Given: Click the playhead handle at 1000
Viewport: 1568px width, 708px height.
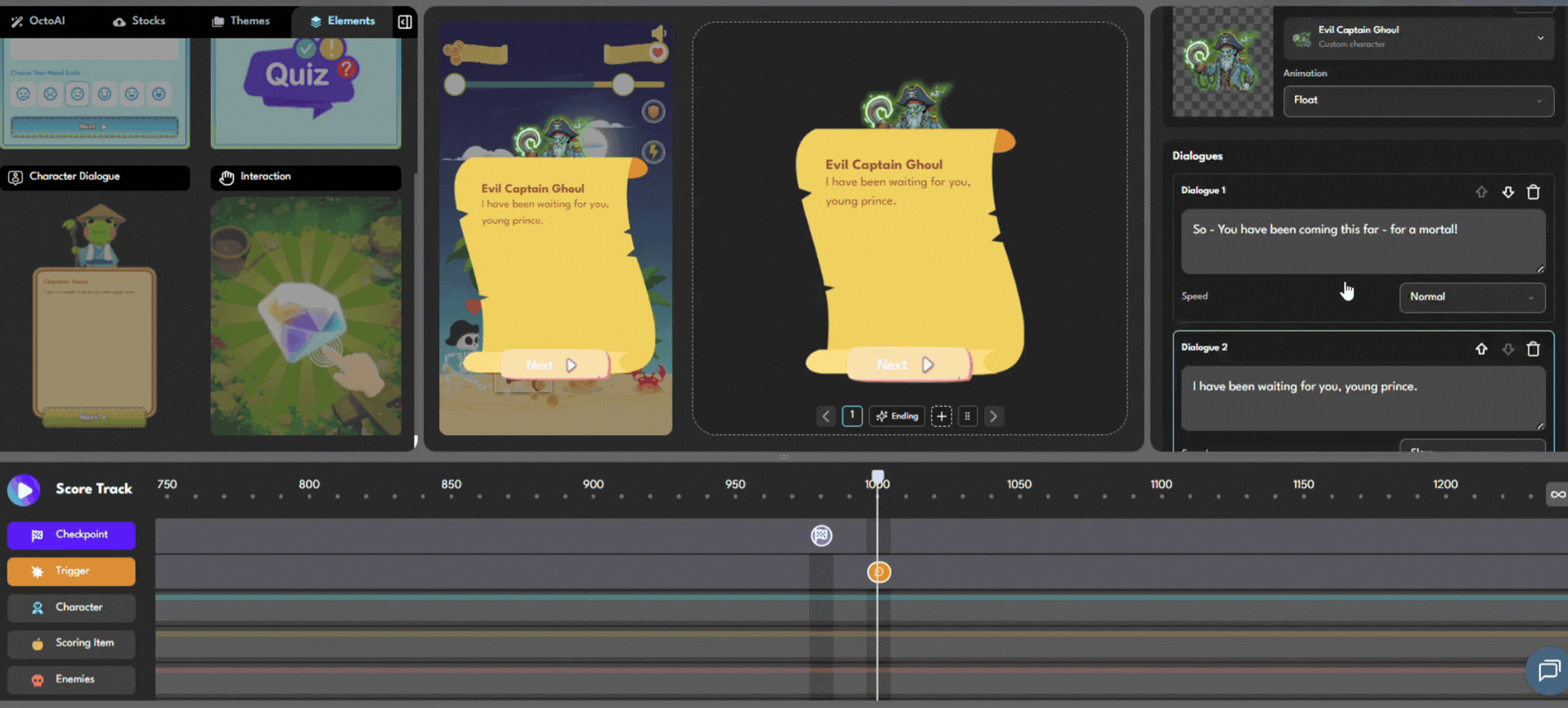Looking at the screenshot, I should coord(878,477).
